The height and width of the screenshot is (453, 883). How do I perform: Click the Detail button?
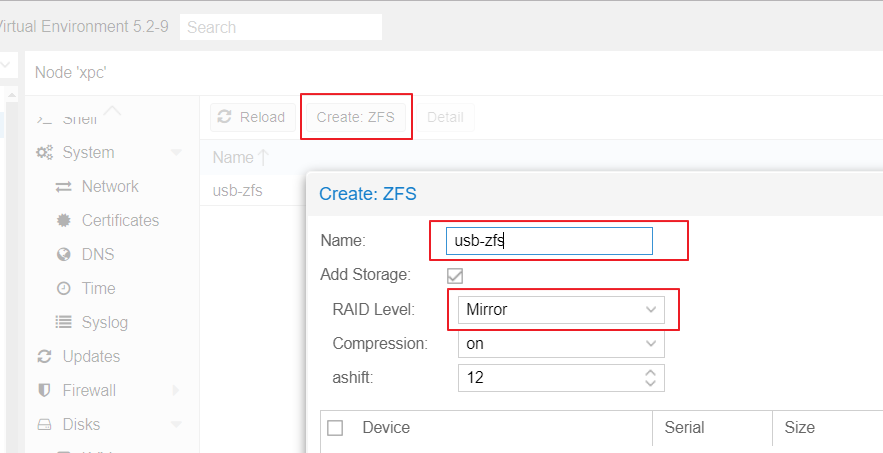(445, 117)
